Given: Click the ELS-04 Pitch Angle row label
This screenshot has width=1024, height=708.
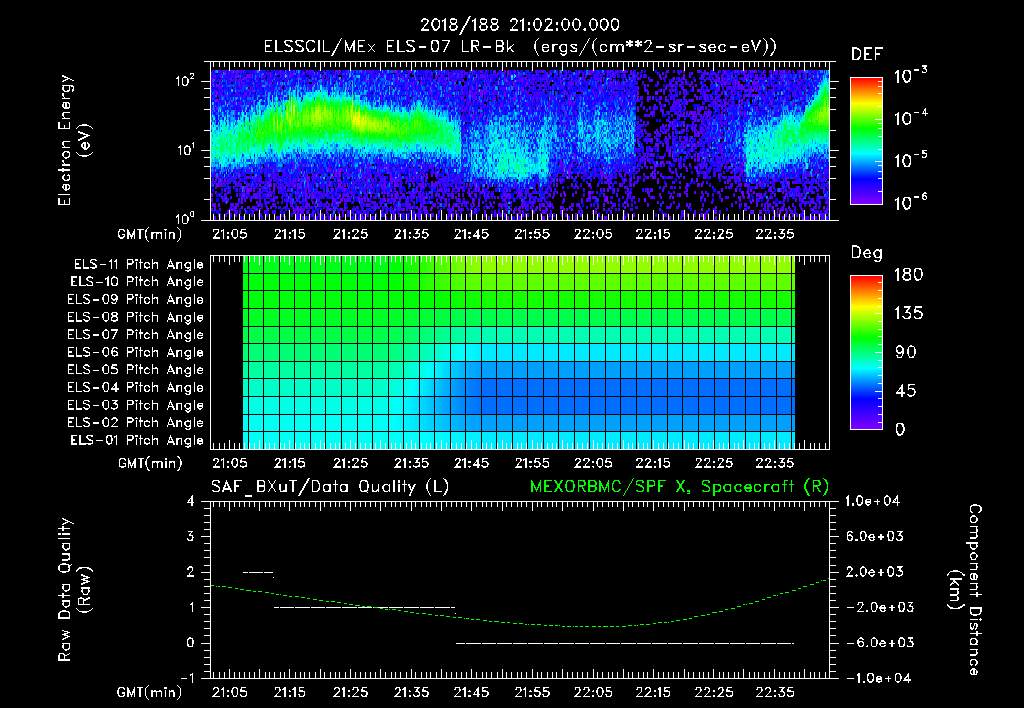Looking at the screenshot, I should pos(136,388).
